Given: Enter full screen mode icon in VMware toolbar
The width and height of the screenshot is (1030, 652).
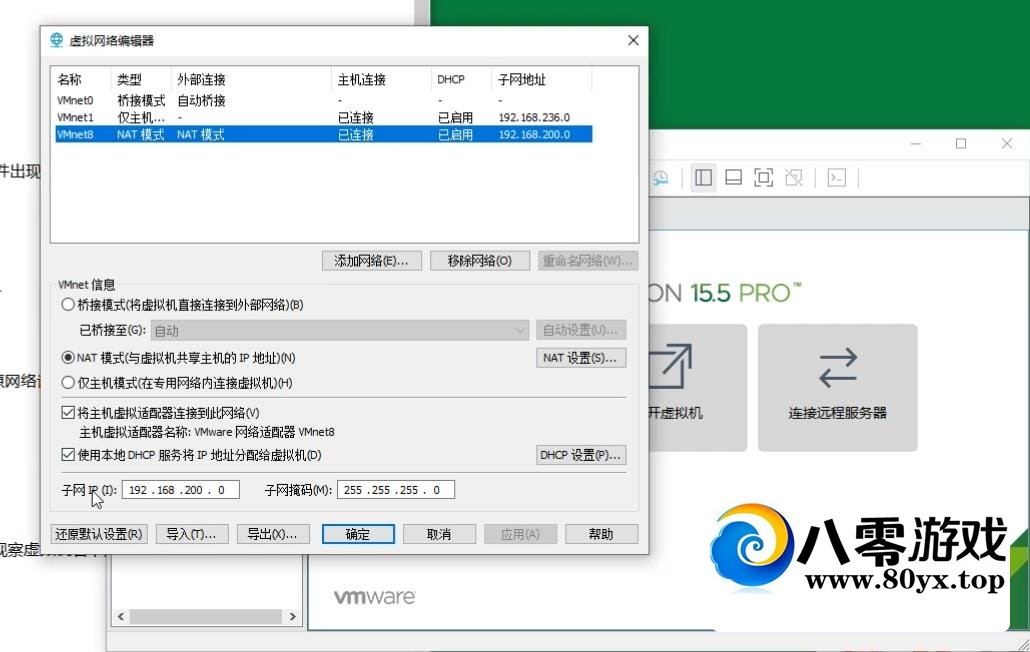Looking at the screenshot, I should click(x=763, y=178).
